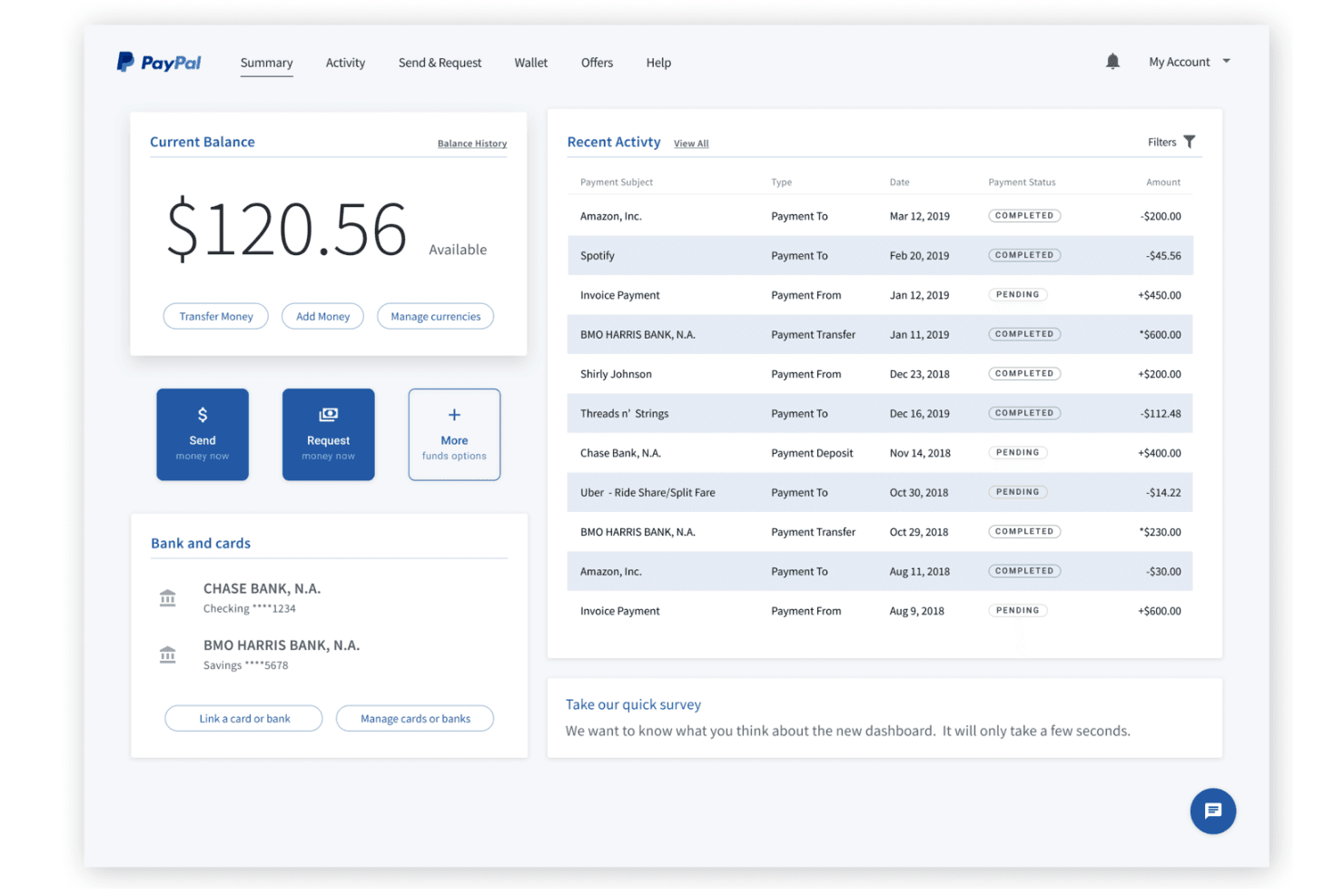This screenshot has height=896, width=1344.
Task: Click the Bank and cards heading
Action: pyautogui.click(x=201, y=543)
